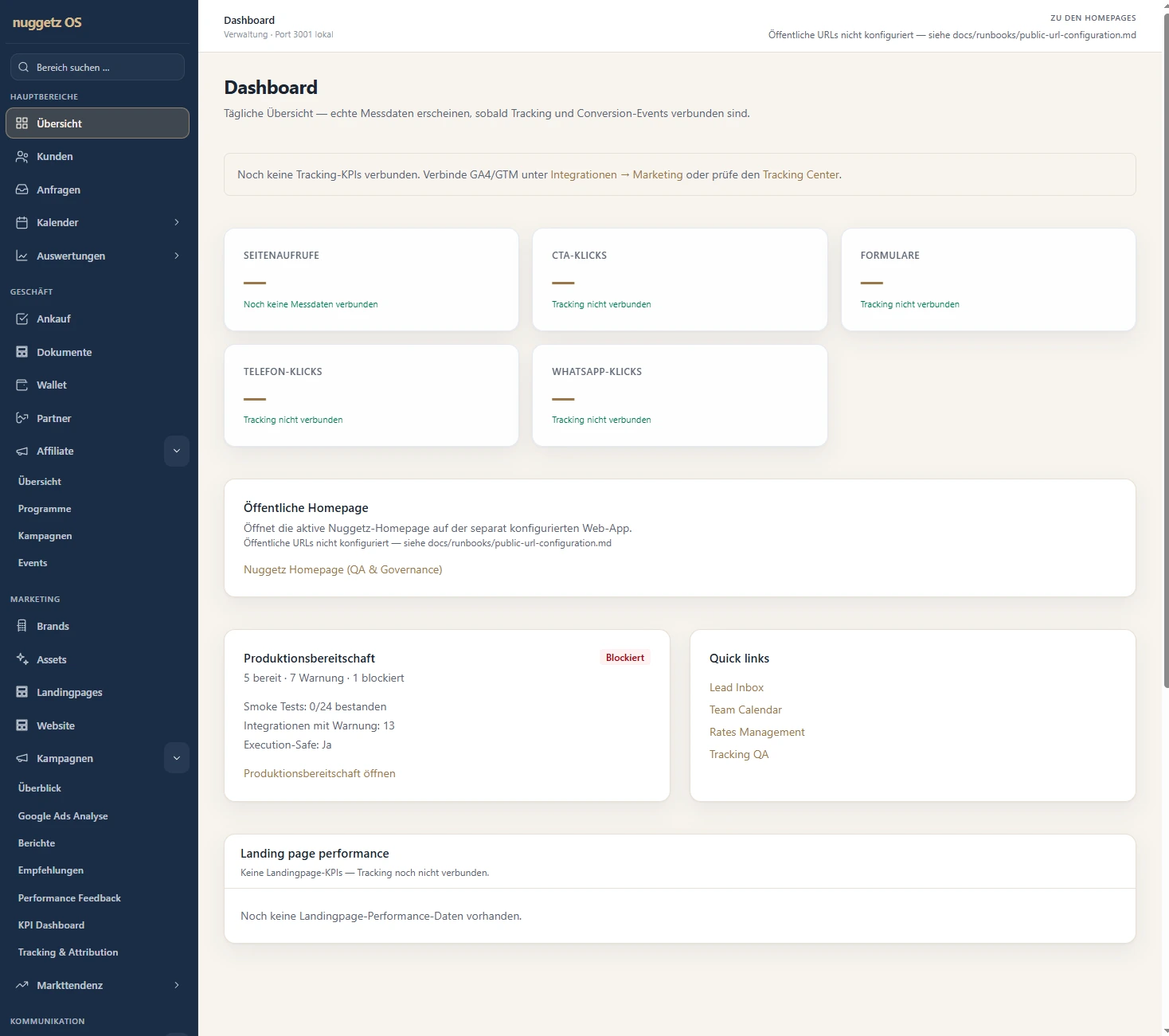Click the Ankauf checkmark icon
This screenshot has width=1169, height=1036.
[x=22, y=319]
